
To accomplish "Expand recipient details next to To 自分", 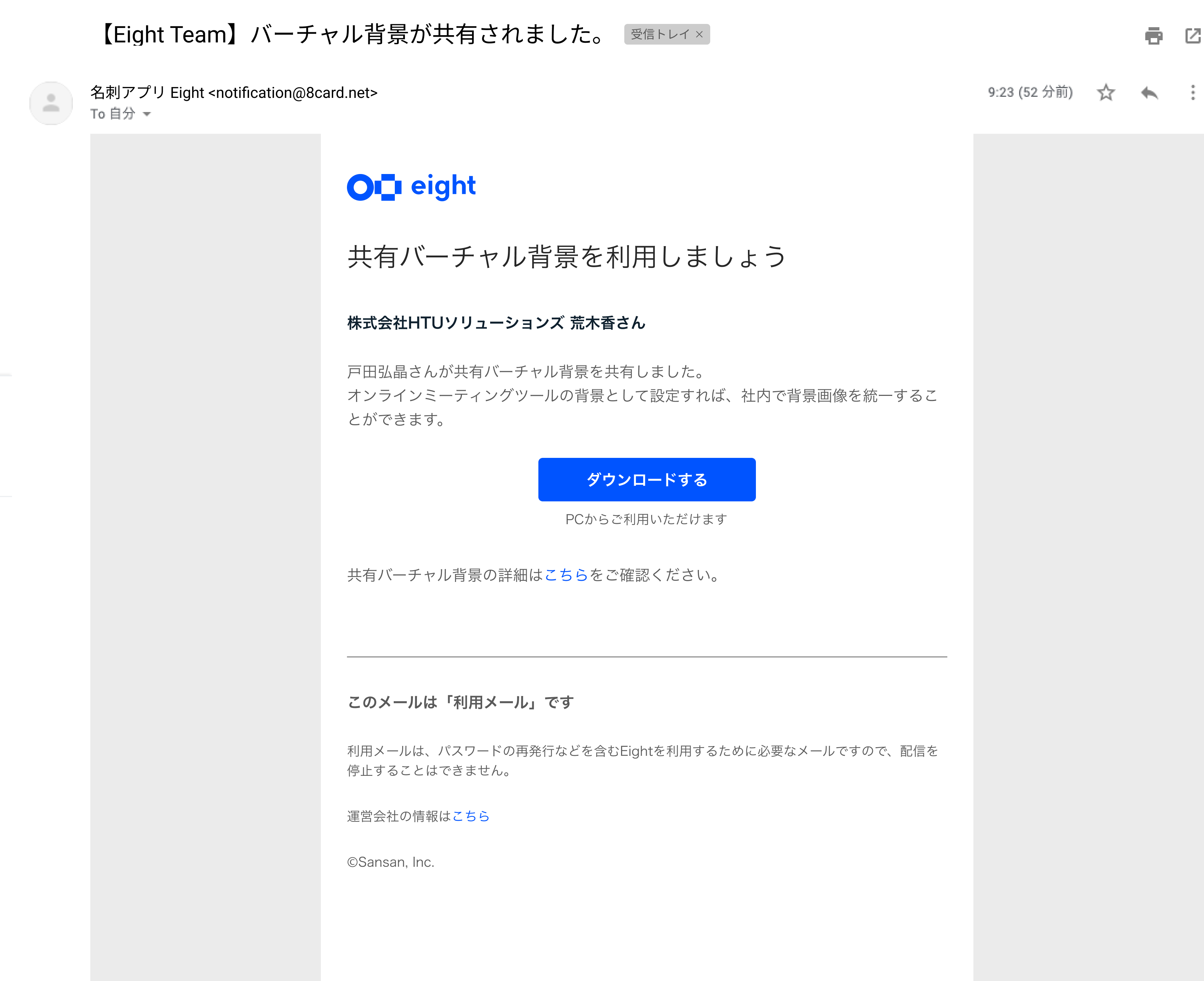I will [147, 114].
